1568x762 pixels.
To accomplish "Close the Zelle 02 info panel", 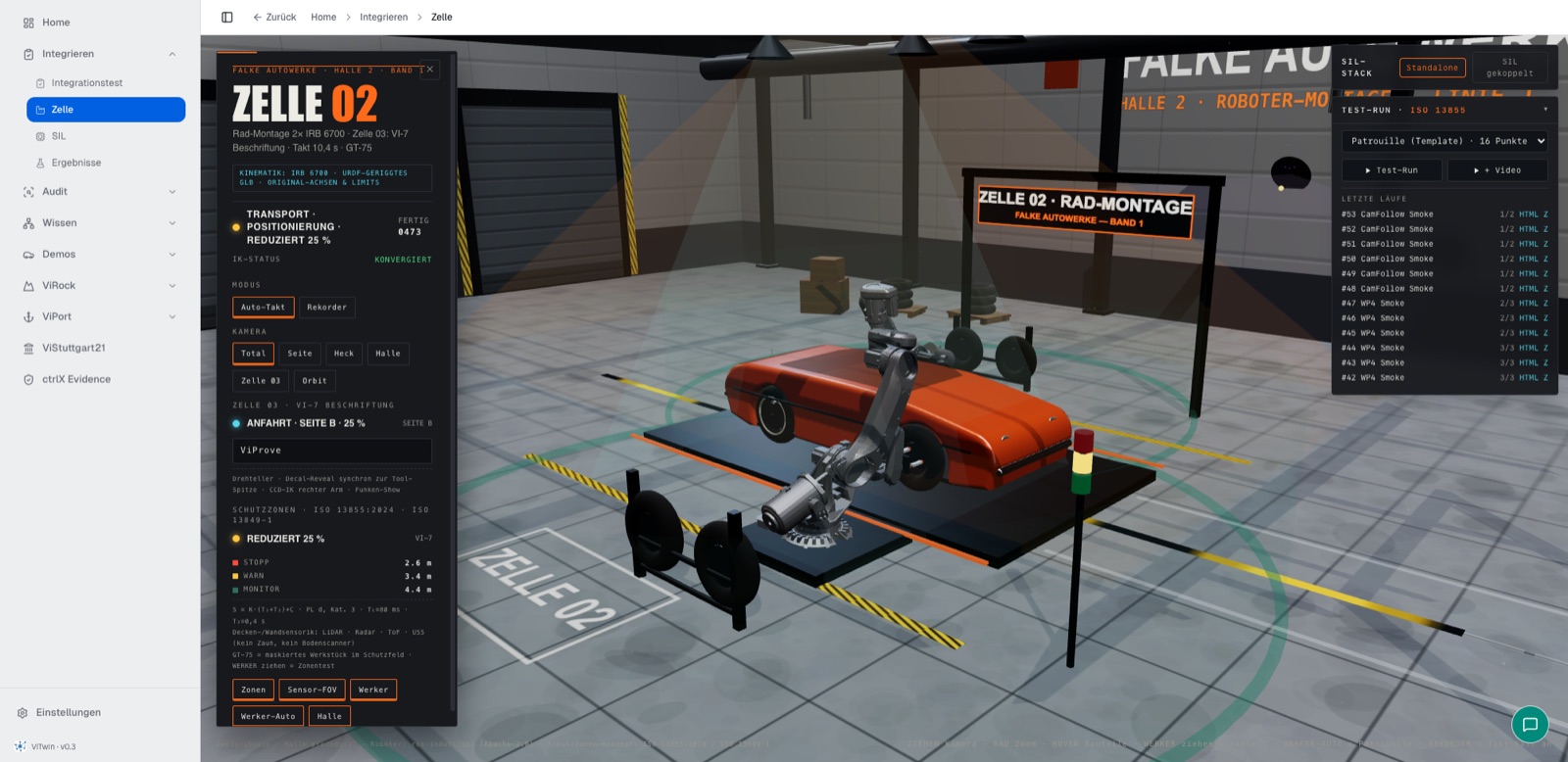I will pyautogui.click(x=429, y=70).
